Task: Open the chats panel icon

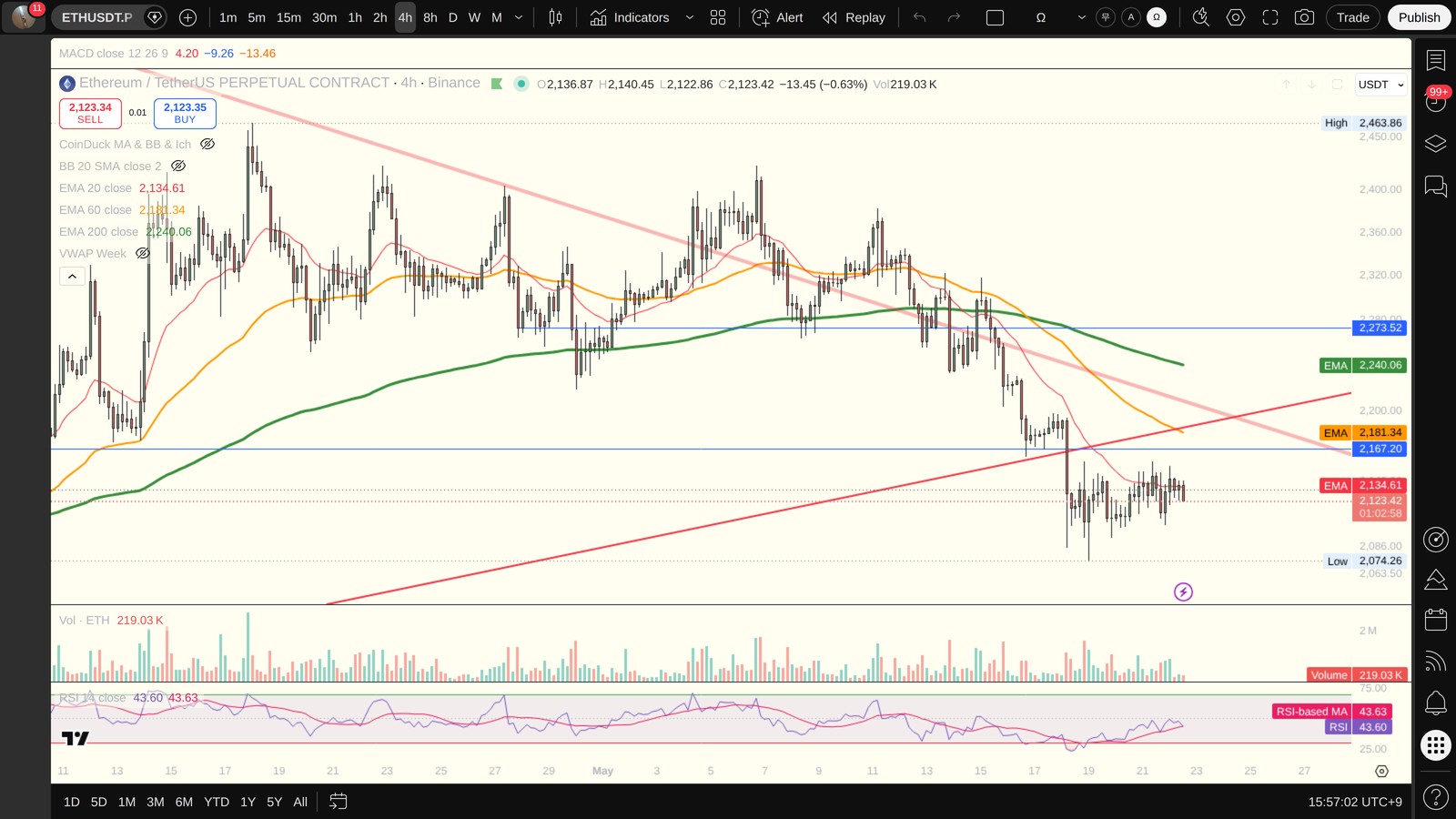Action: point(1435,187)
